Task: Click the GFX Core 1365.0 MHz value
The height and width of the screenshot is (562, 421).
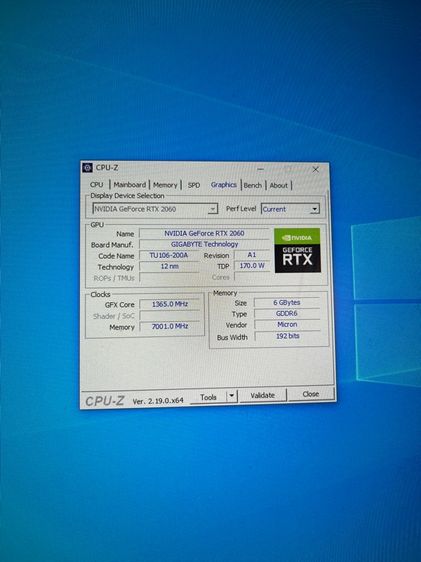Action: tap(170, 304)
